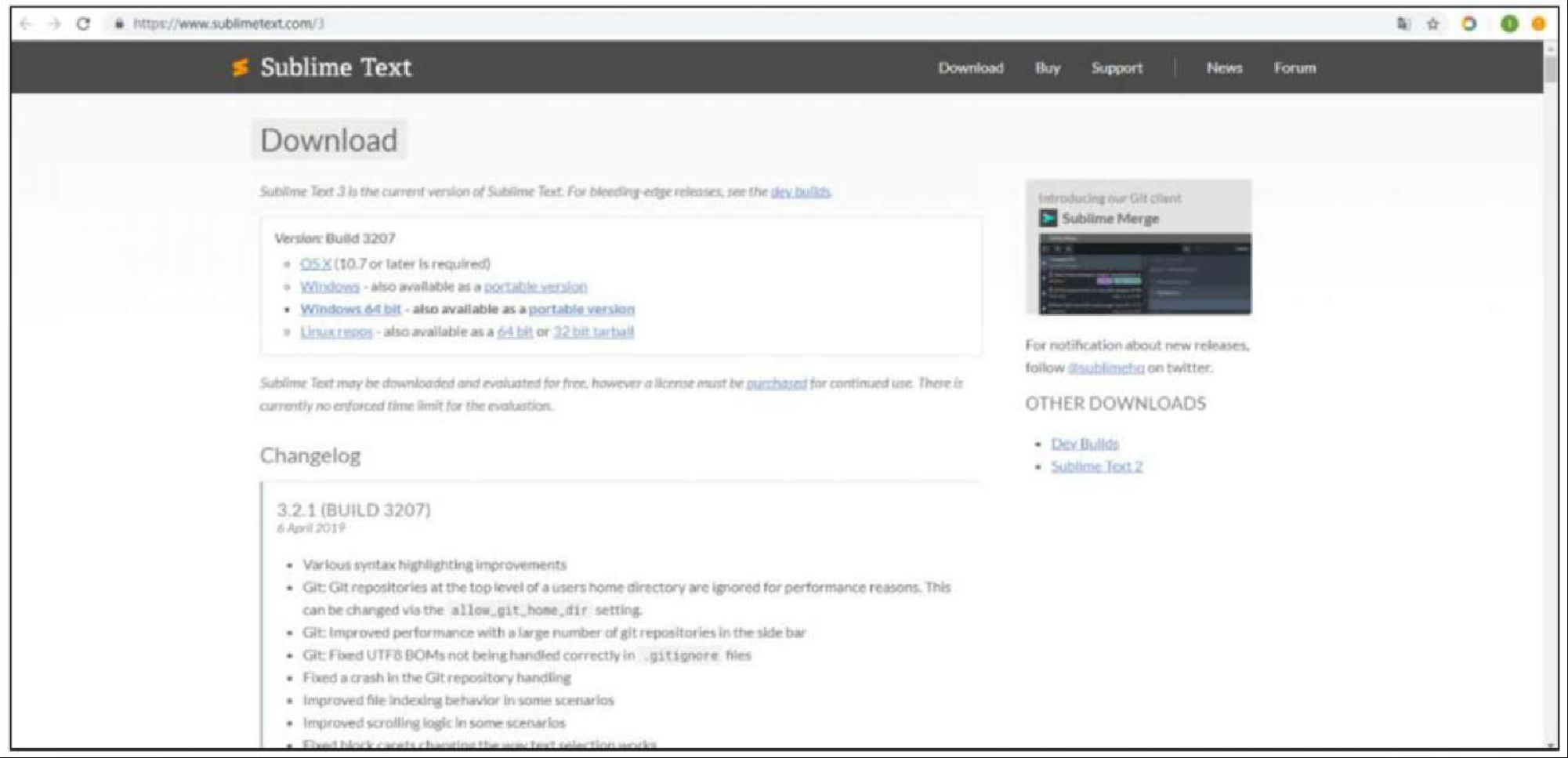
Task: Click the .gitignore code text
Action: click(680, 655)
